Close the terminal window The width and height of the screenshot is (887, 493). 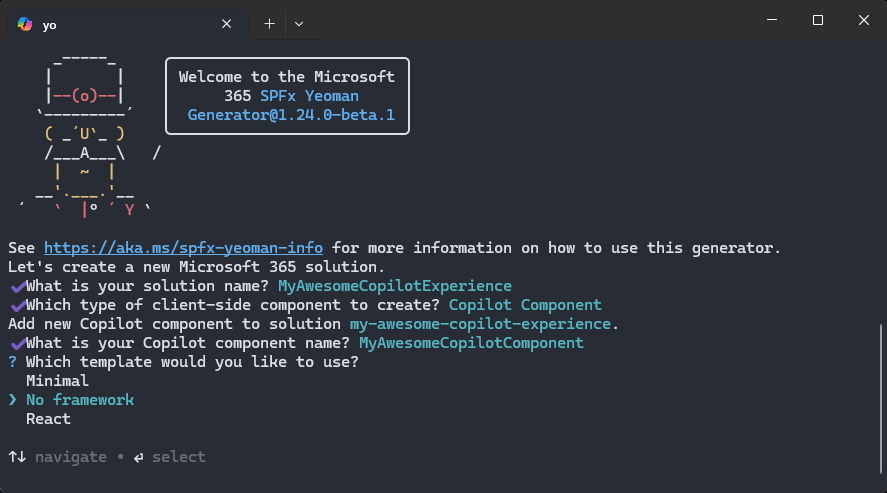(864, 20)
